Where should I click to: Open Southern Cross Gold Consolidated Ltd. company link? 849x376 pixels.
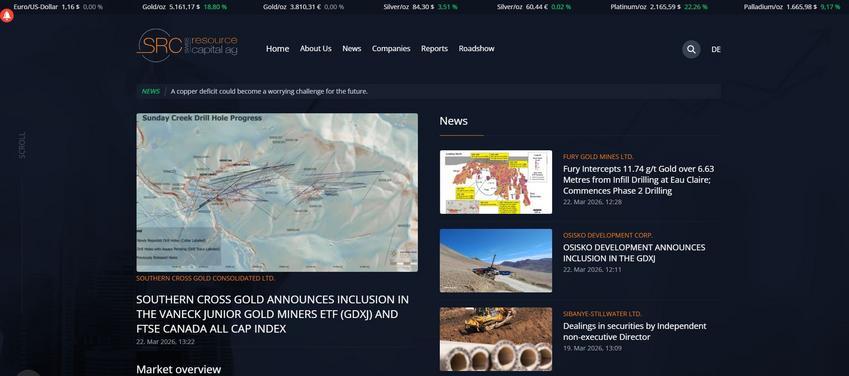[206, 278]
